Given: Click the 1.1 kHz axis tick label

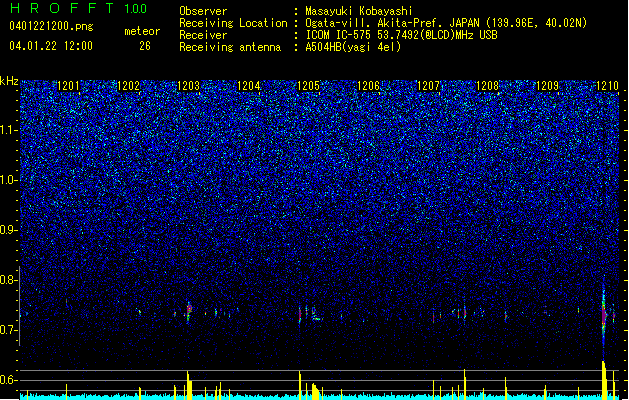Looking at the screenshot, I should 9,130.
